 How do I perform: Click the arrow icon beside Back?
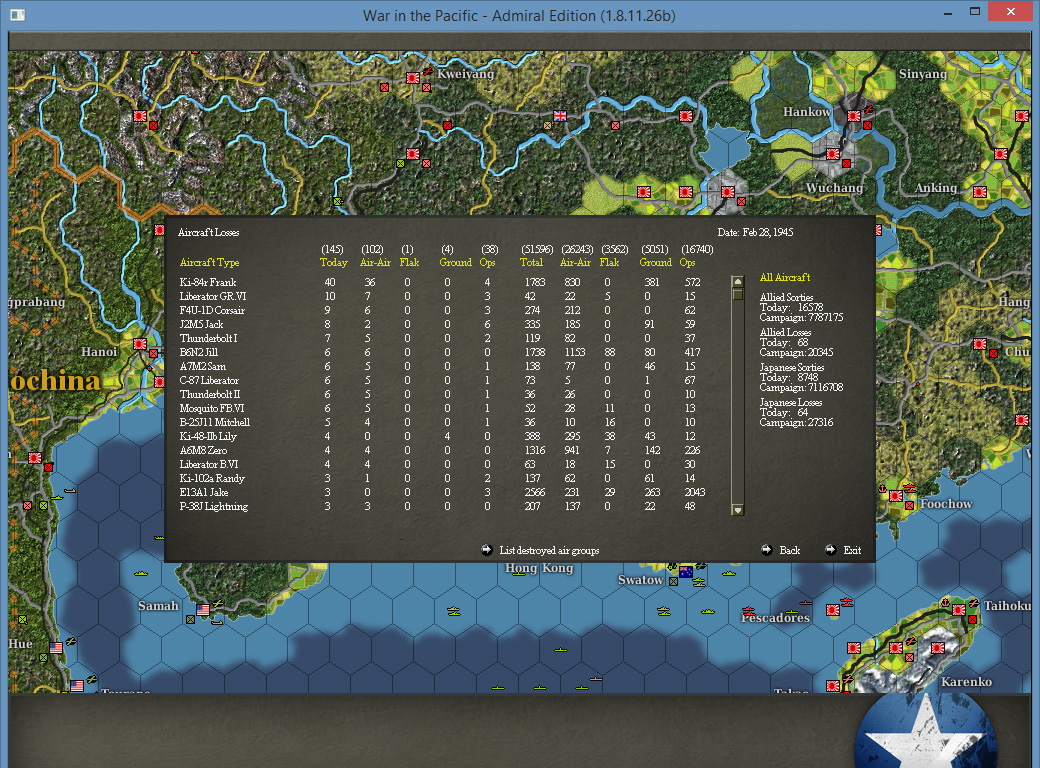click(x=767, y=550)
